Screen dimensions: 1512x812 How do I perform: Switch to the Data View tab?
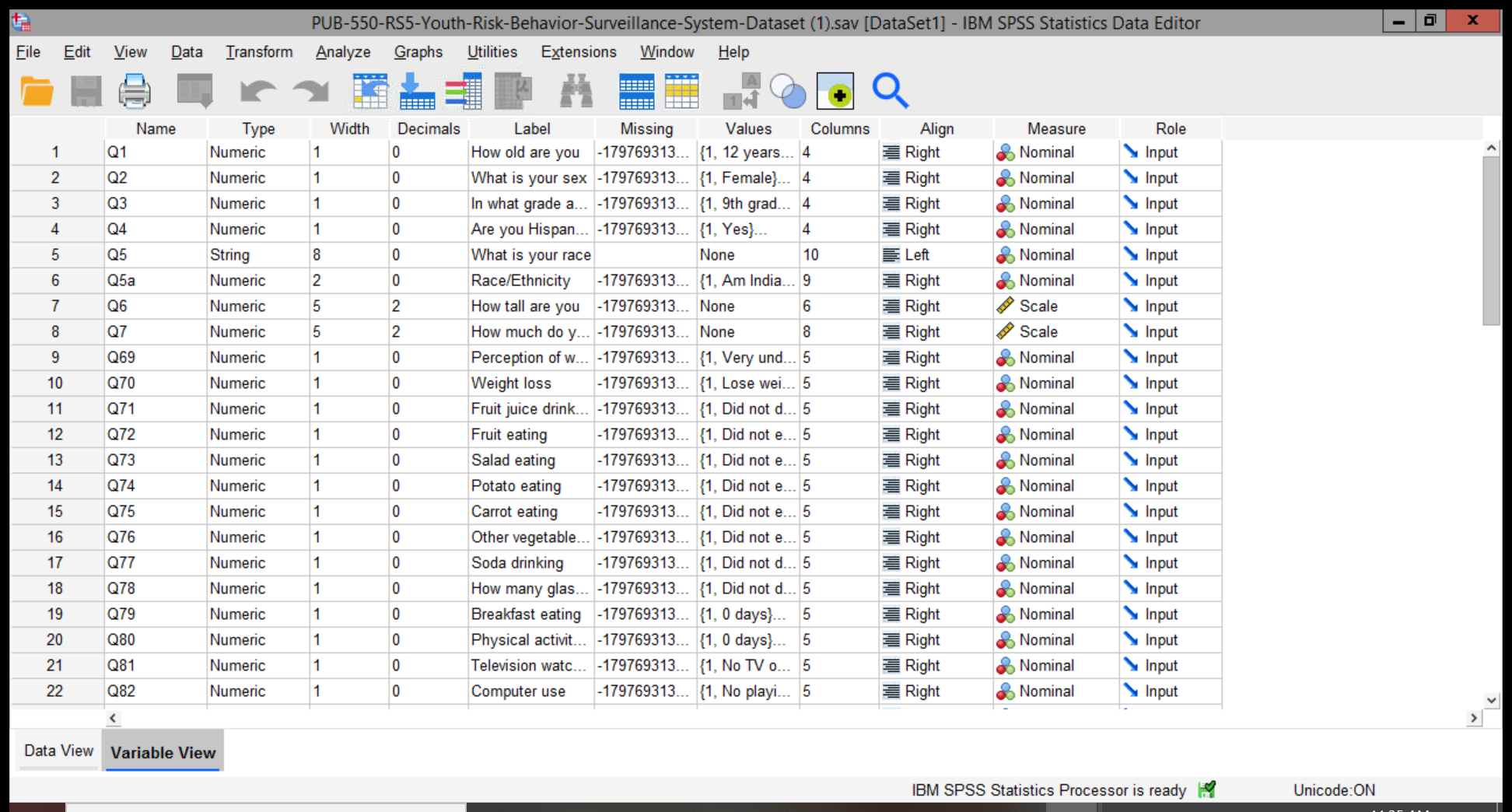58,751
